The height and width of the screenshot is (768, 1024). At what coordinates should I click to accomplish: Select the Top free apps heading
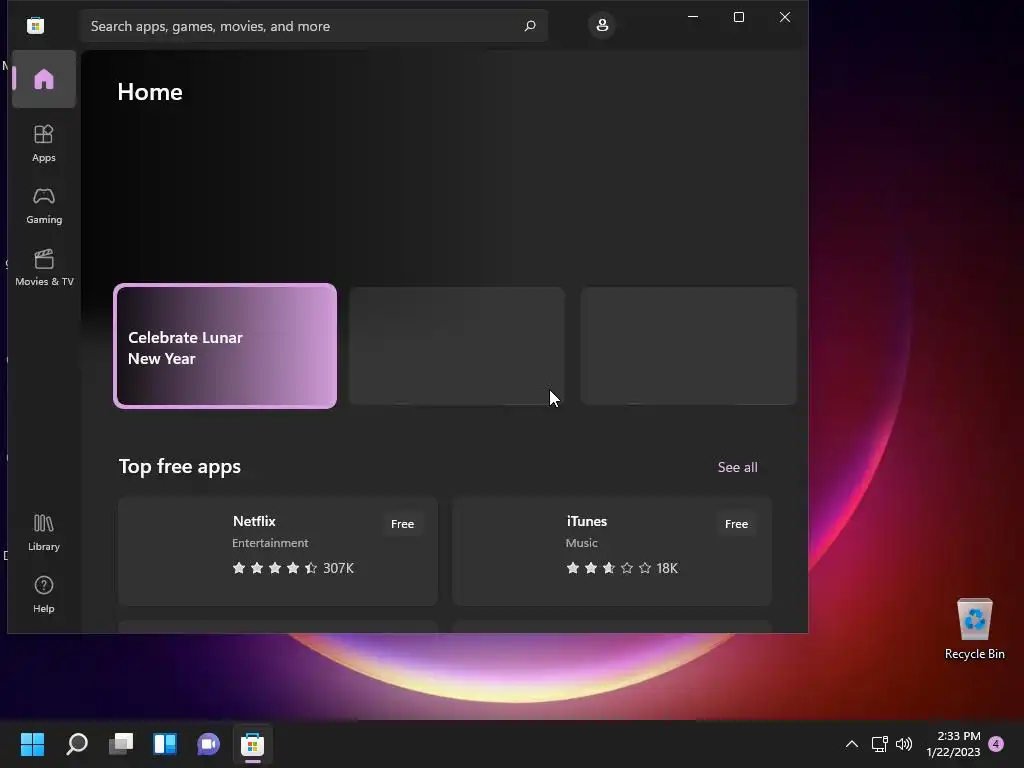(180, 466)
